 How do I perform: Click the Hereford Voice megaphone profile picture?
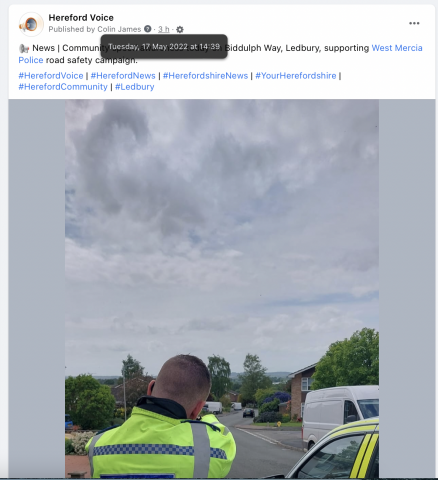(31, 24)
